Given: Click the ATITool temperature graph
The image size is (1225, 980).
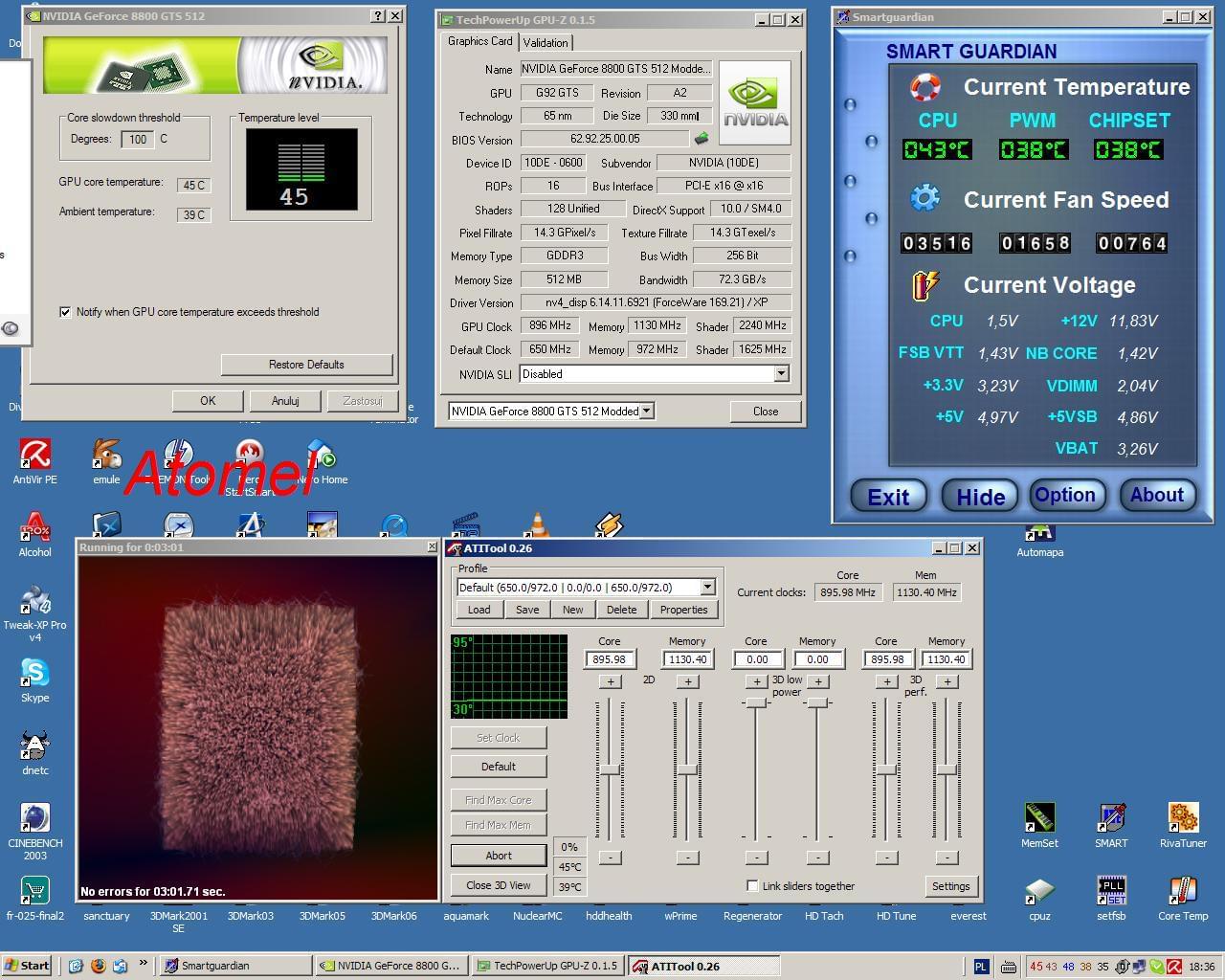Looking at the screenshot, I should 509,676.
